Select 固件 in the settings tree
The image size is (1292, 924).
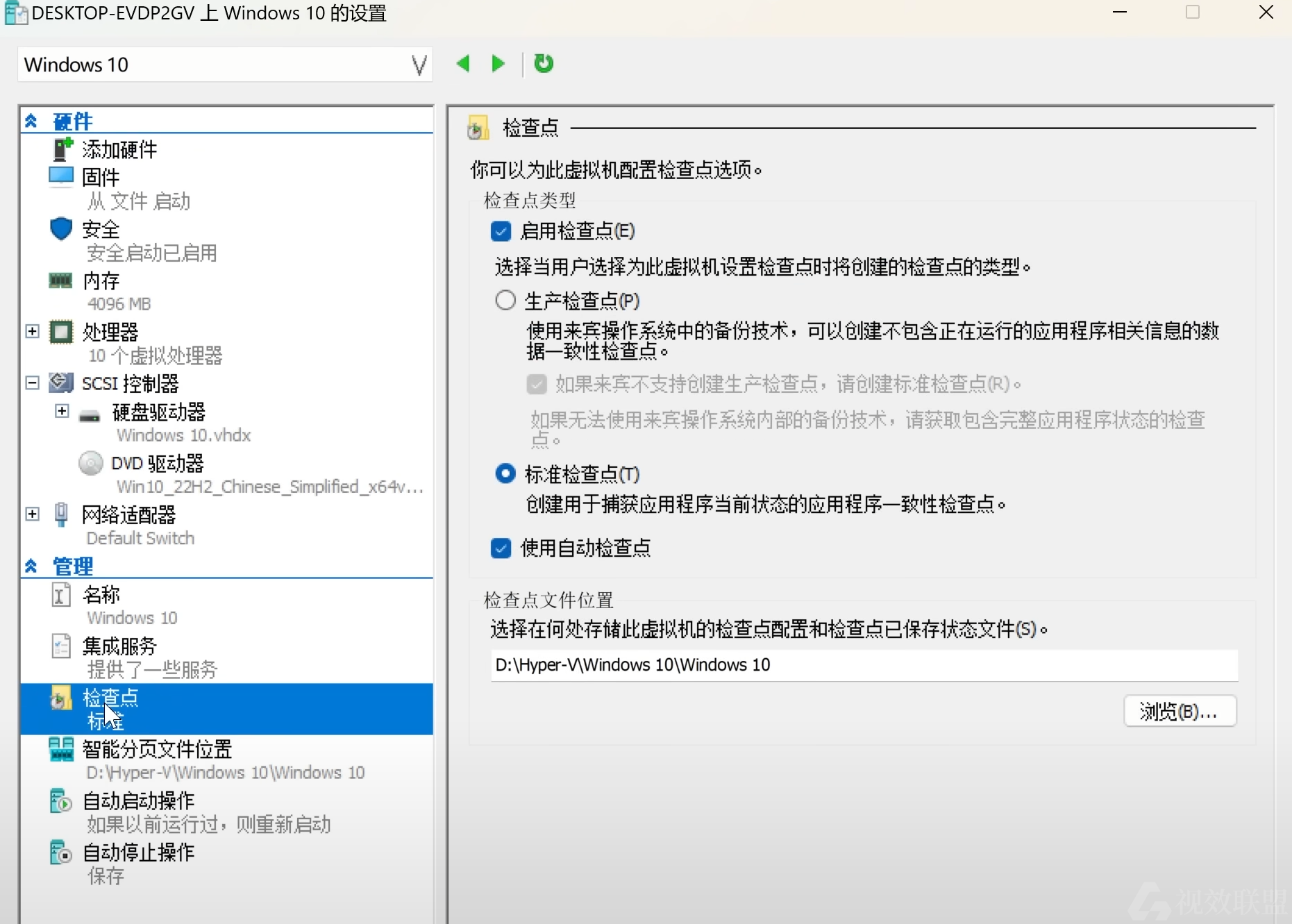pos(101,177)
